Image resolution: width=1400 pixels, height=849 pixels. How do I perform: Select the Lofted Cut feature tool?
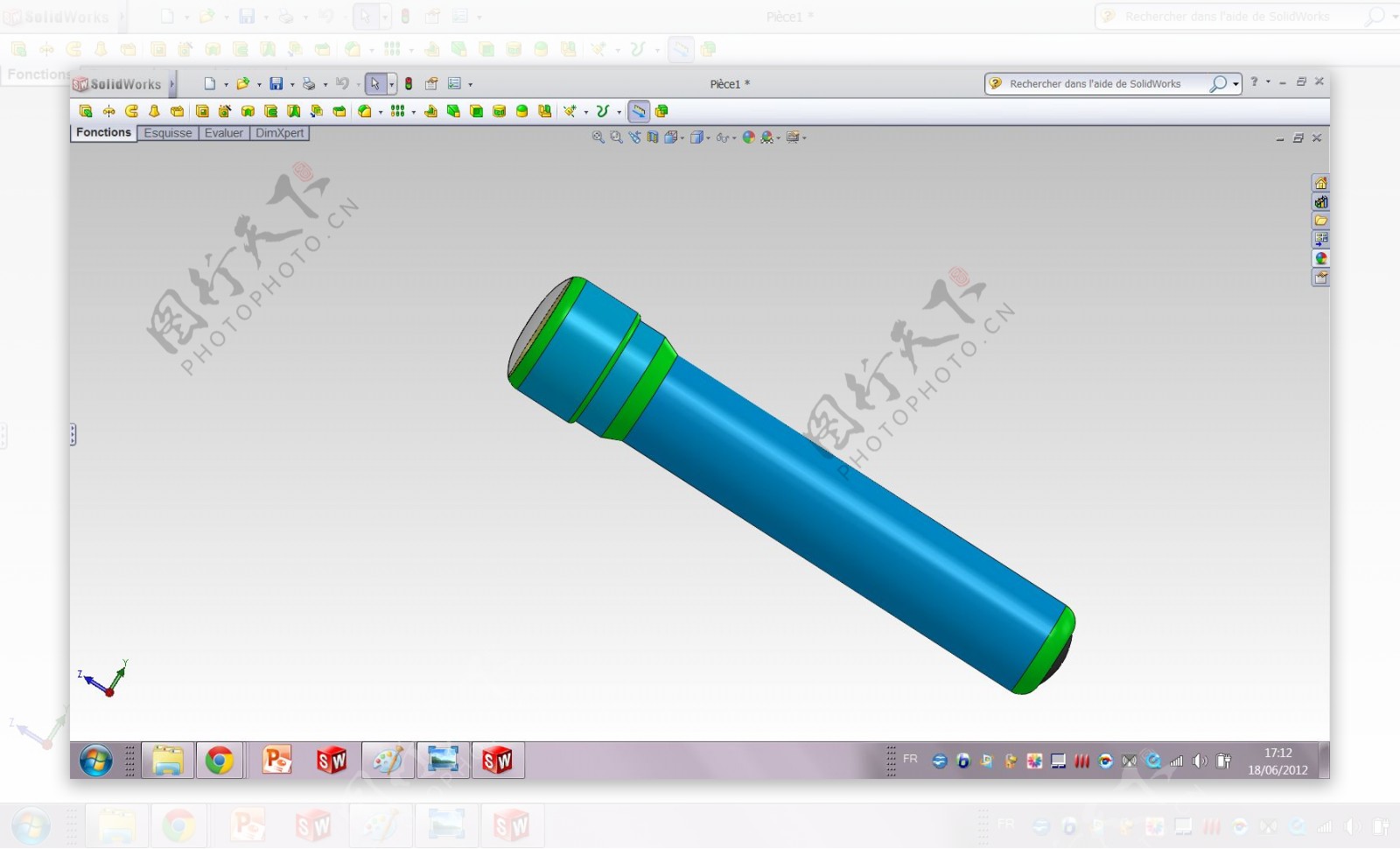(x=293, y=111)
